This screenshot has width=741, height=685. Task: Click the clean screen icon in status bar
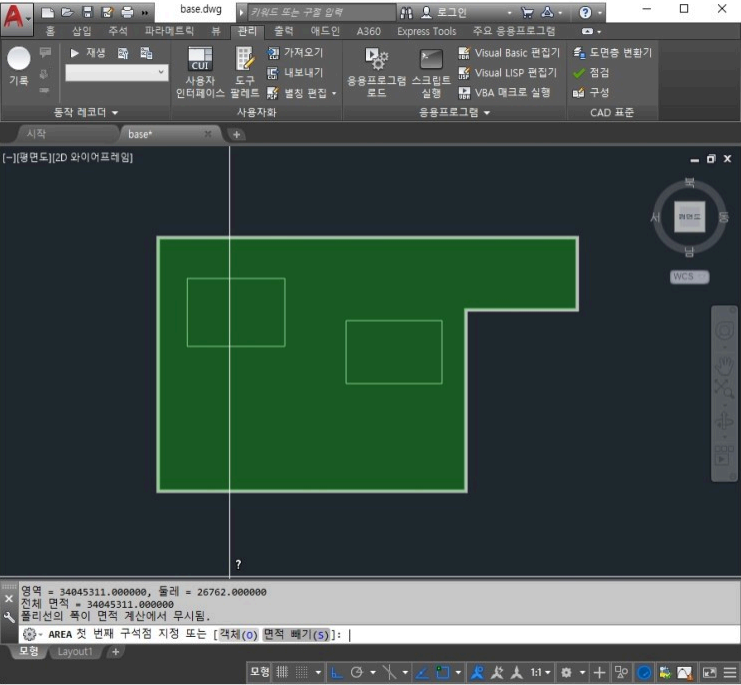tap(709, 672)
